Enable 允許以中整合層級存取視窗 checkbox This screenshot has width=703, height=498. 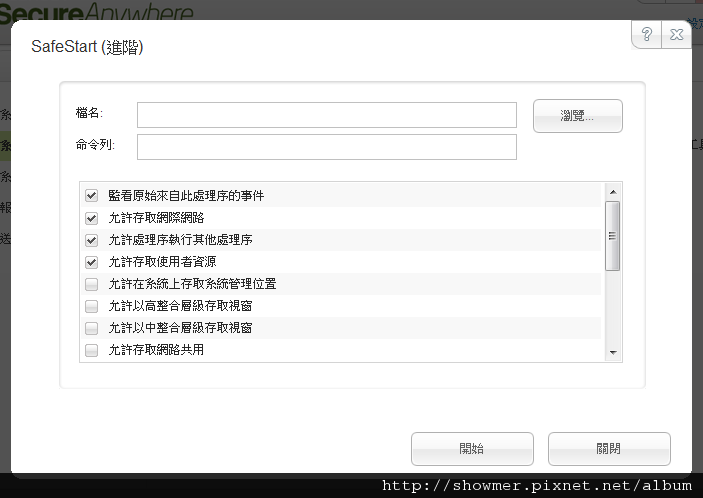click(91, 328)
